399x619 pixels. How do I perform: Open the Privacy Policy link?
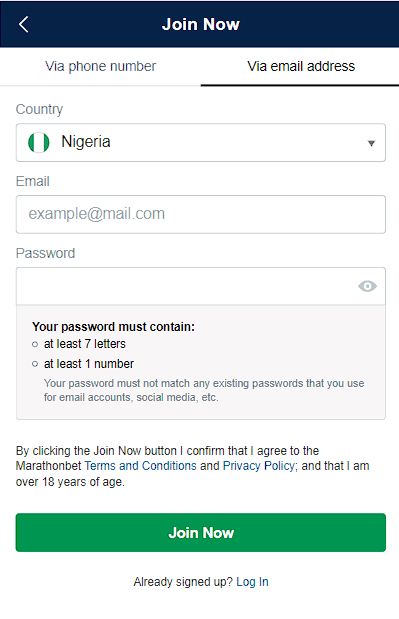[x=259, y=466]
